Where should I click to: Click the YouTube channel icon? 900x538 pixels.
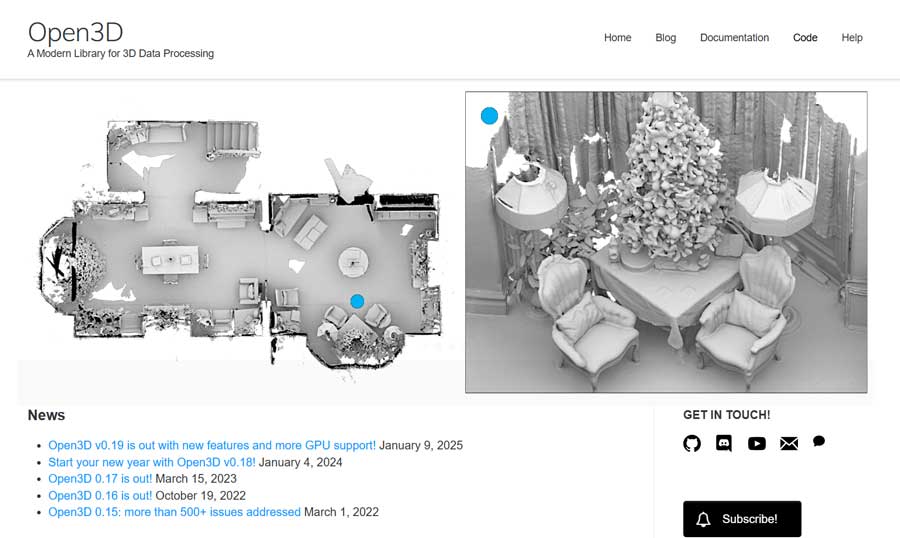pyautogui.click(x=756, y=443)
